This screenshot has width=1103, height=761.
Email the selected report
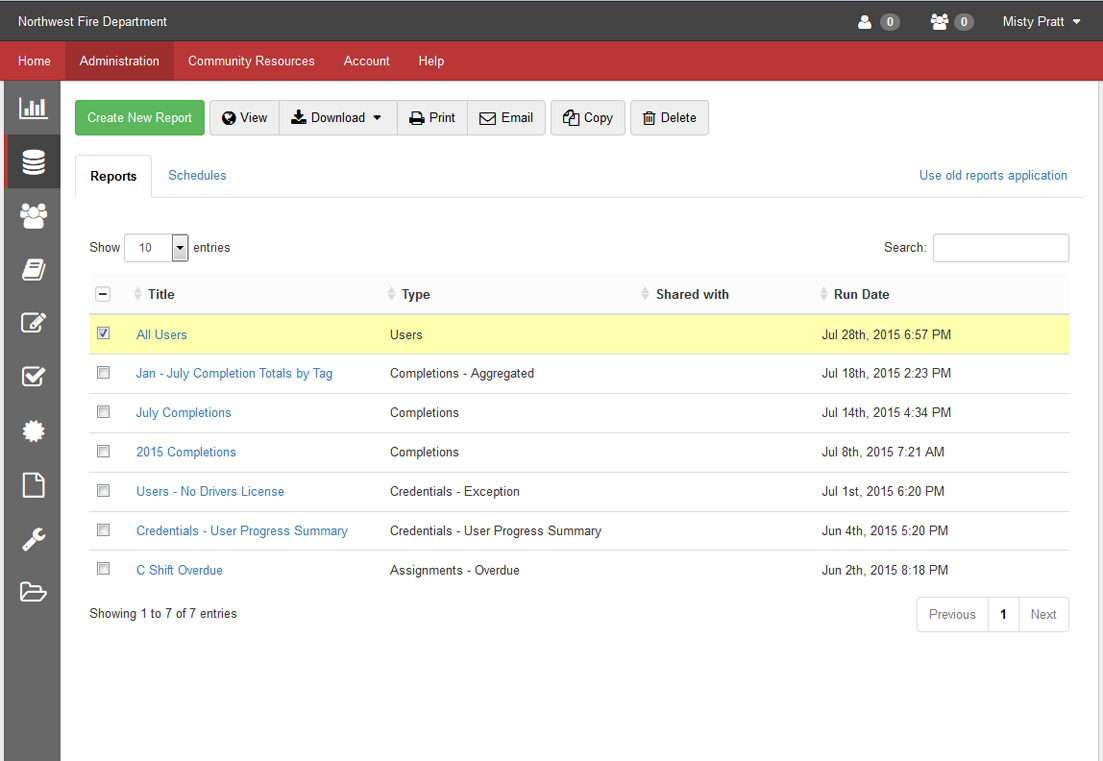coord(506,117)
